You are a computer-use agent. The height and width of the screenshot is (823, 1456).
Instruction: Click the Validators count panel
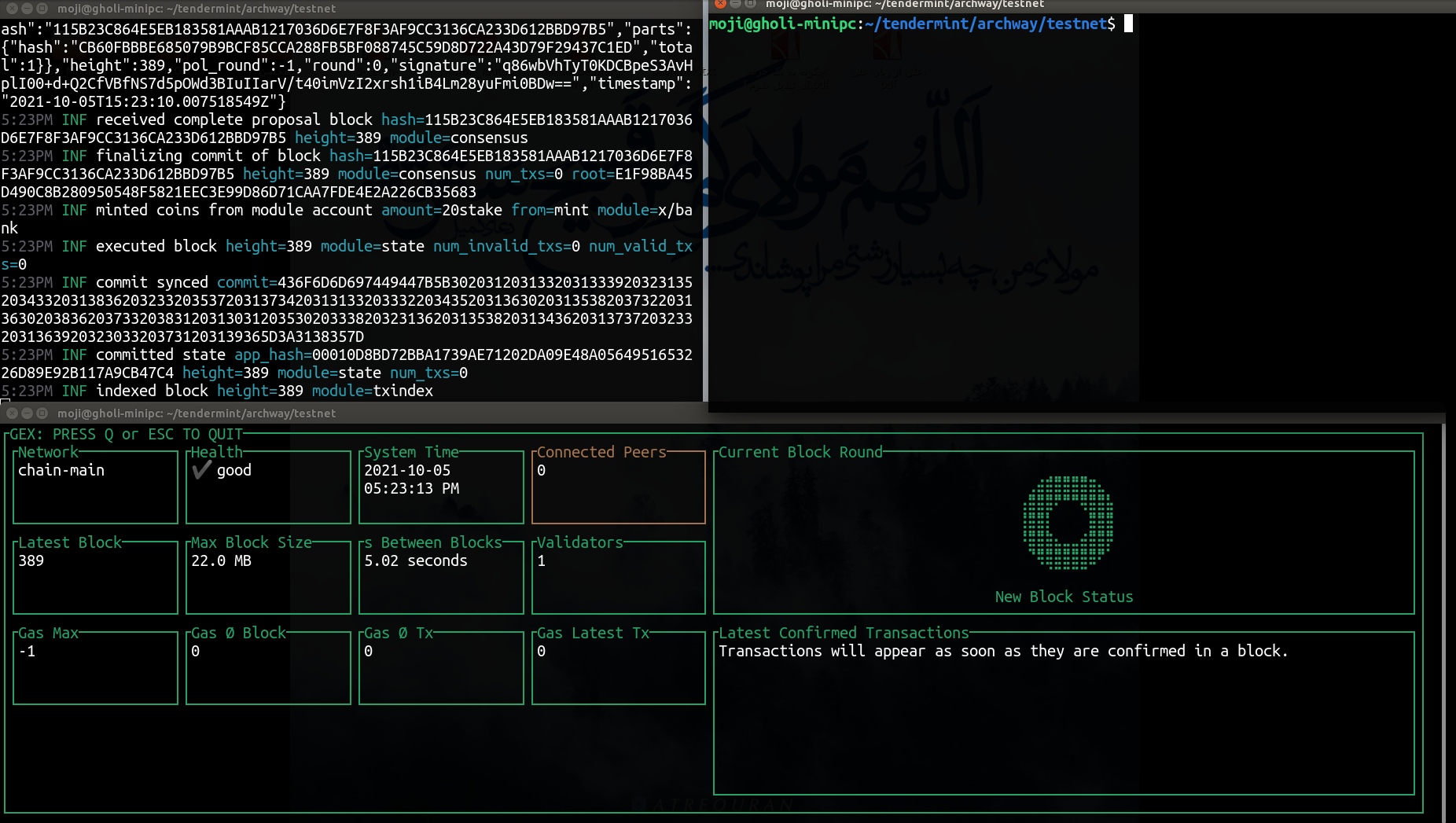[618, 577]
